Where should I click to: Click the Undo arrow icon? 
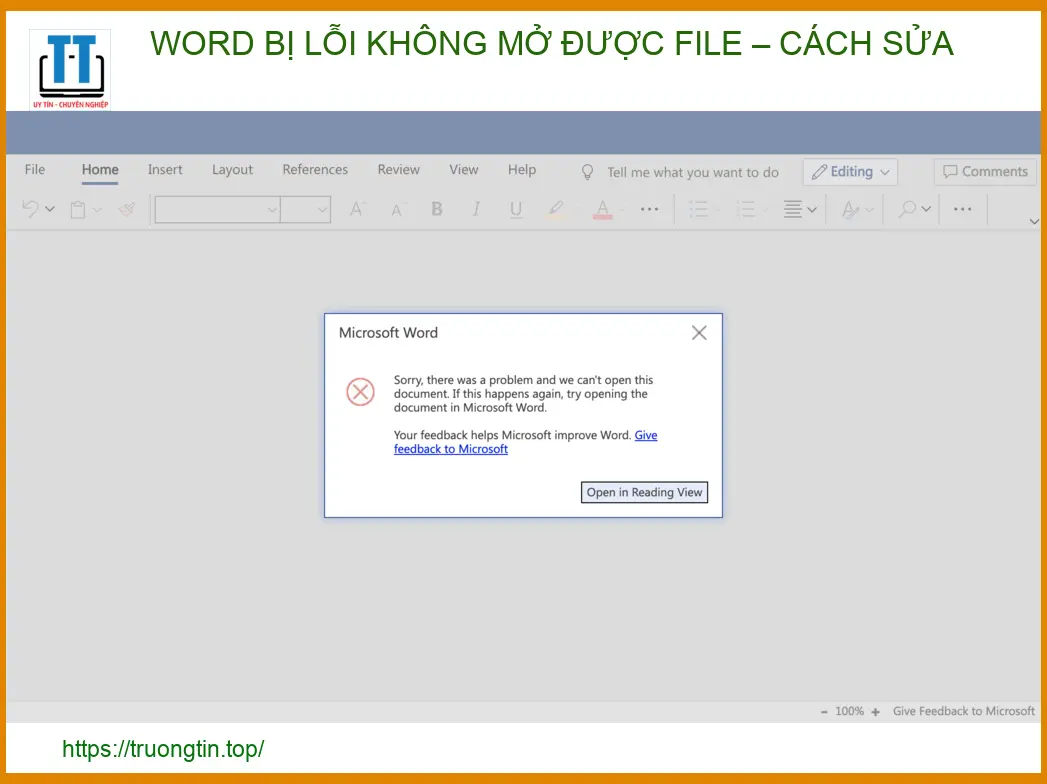31,209
